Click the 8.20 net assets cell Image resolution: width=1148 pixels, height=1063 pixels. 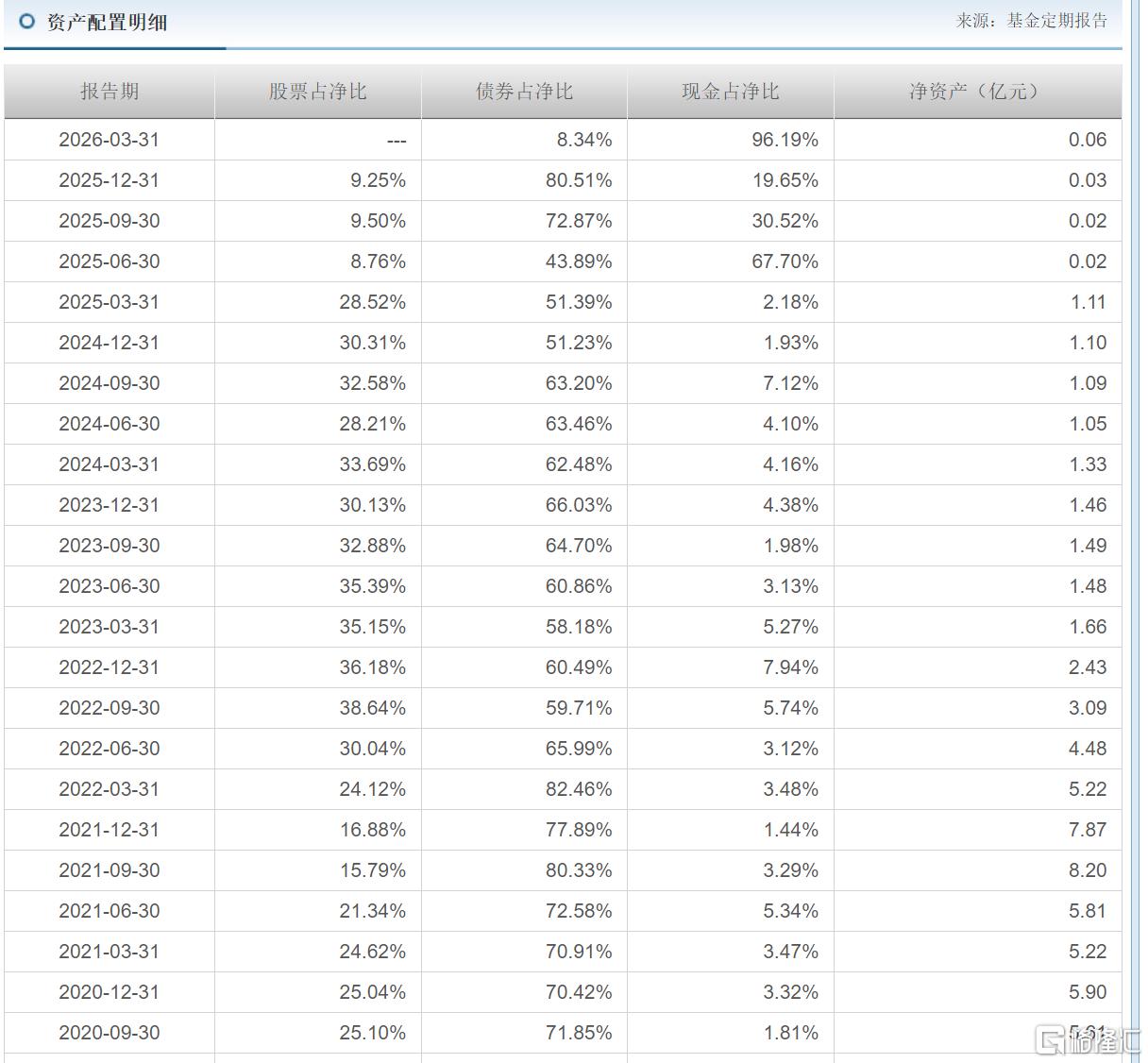(x=978, y=870)
